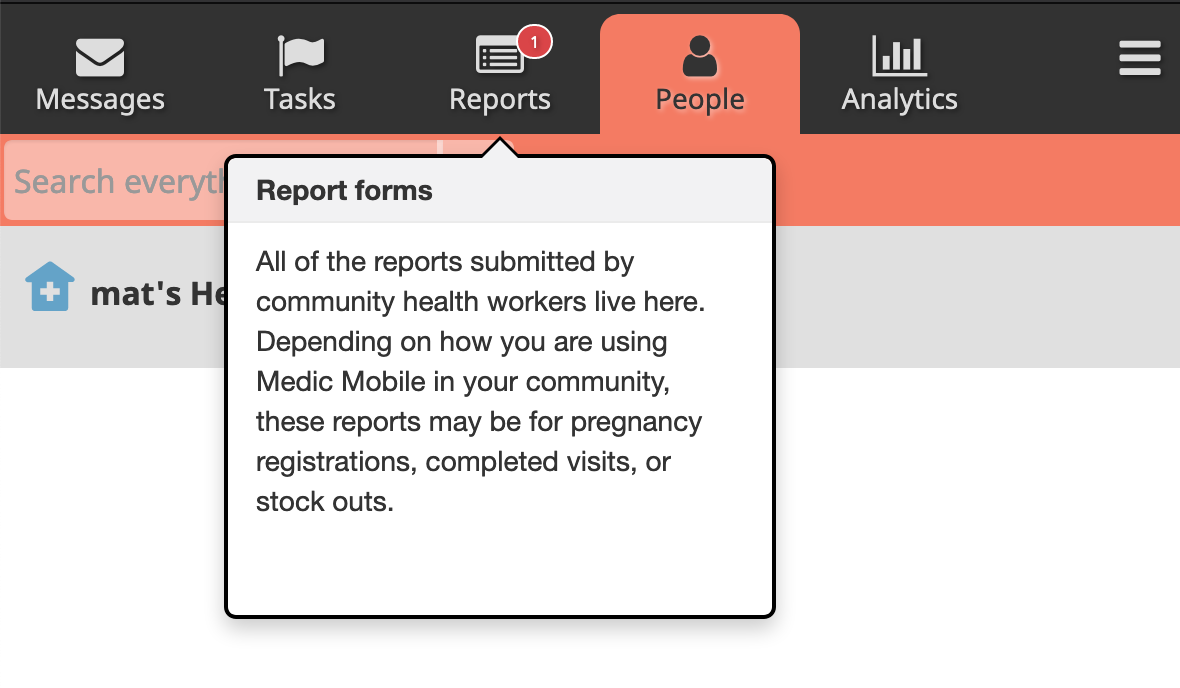Switch to the Tasks tab
The width and height of the screenshot is (1180, 688).
300,75
